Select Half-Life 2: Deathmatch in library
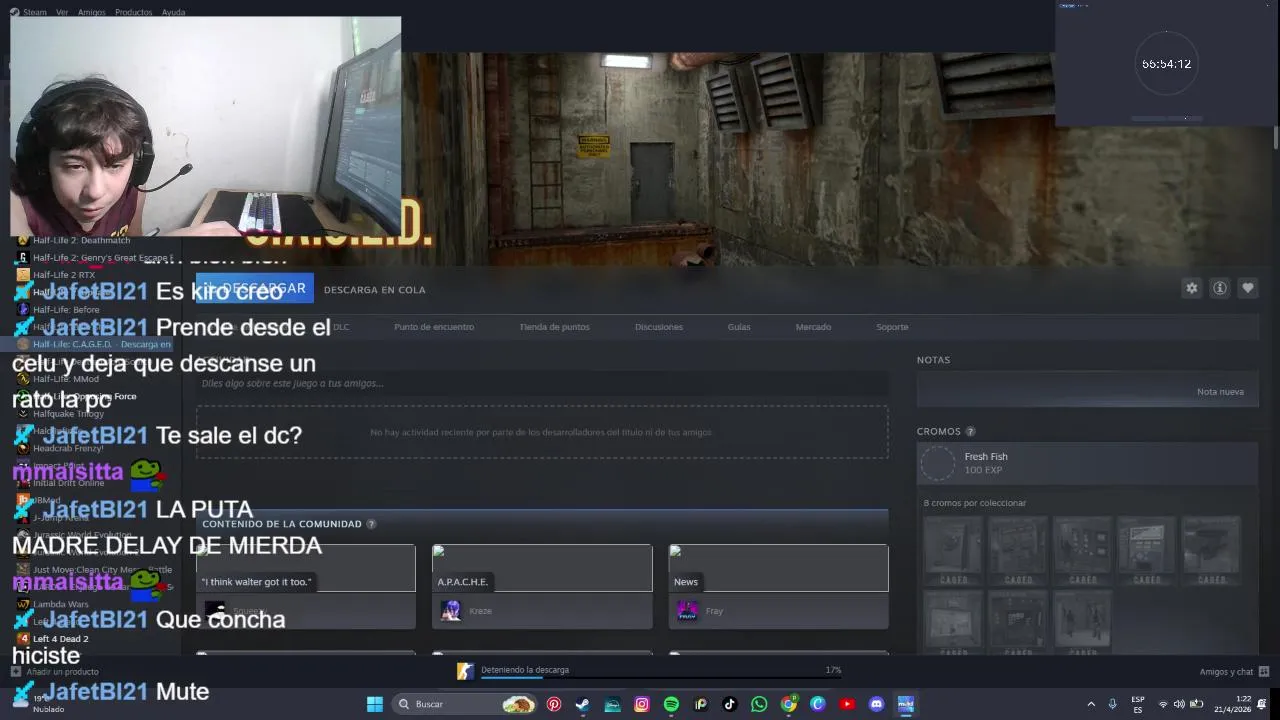Image resolution: width=1280 pixels, height=720 pixels. click(81, 240)
